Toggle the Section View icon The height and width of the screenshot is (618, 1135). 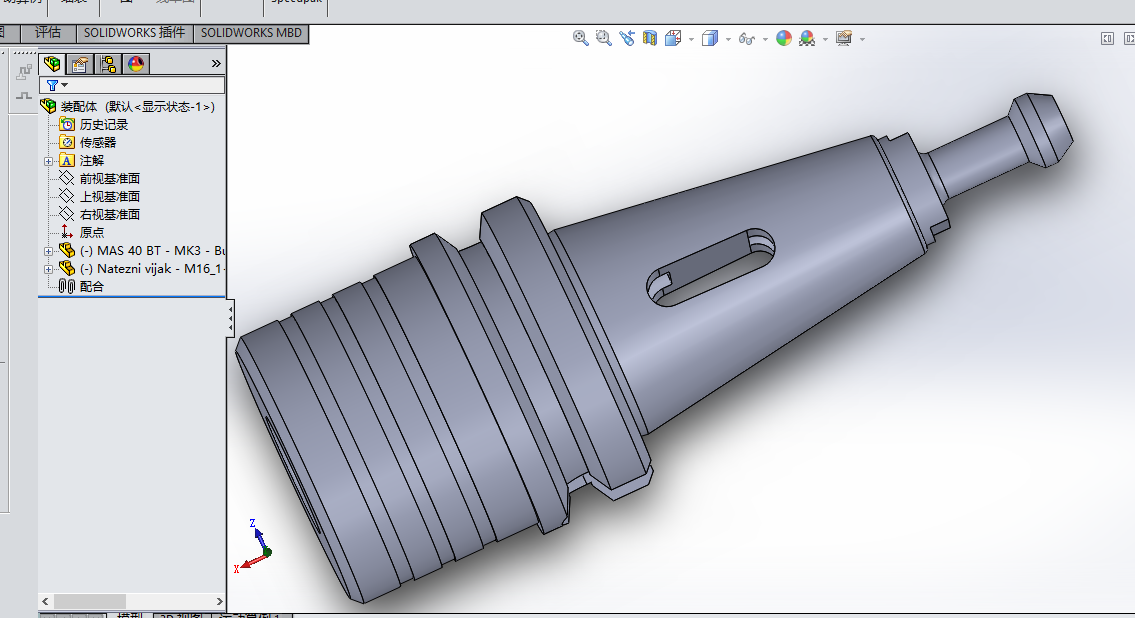(650, 38)
